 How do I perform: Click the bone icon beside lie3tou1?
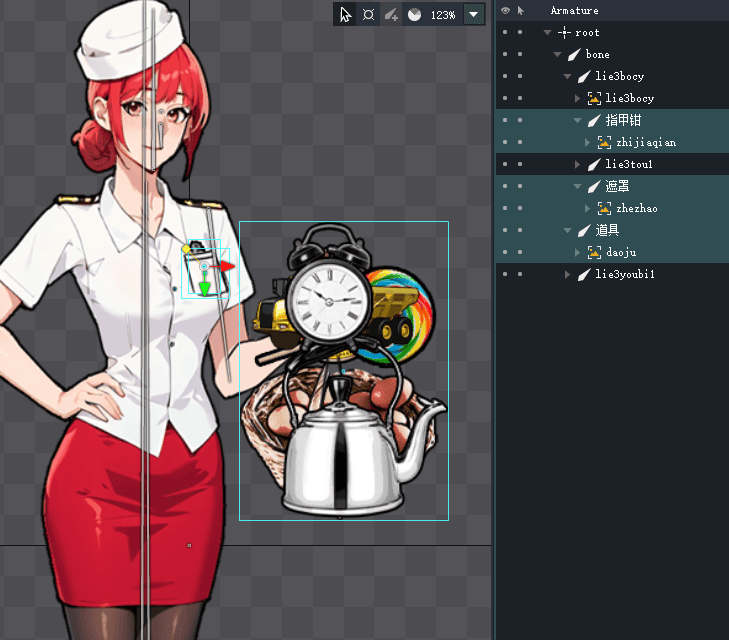tap(595, 164)
